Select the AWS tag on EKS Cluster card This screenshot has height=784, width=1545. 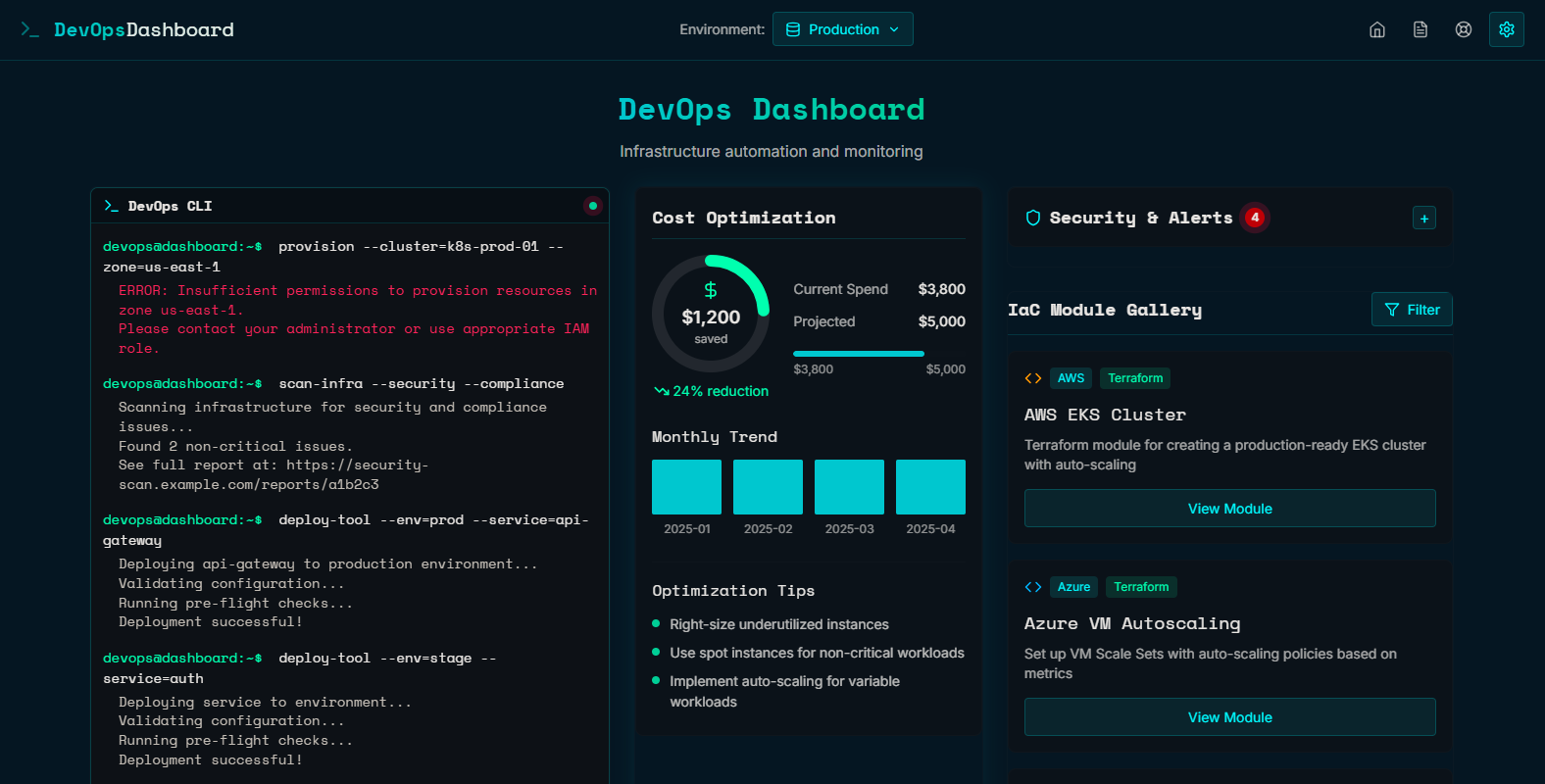point(1071,378)
